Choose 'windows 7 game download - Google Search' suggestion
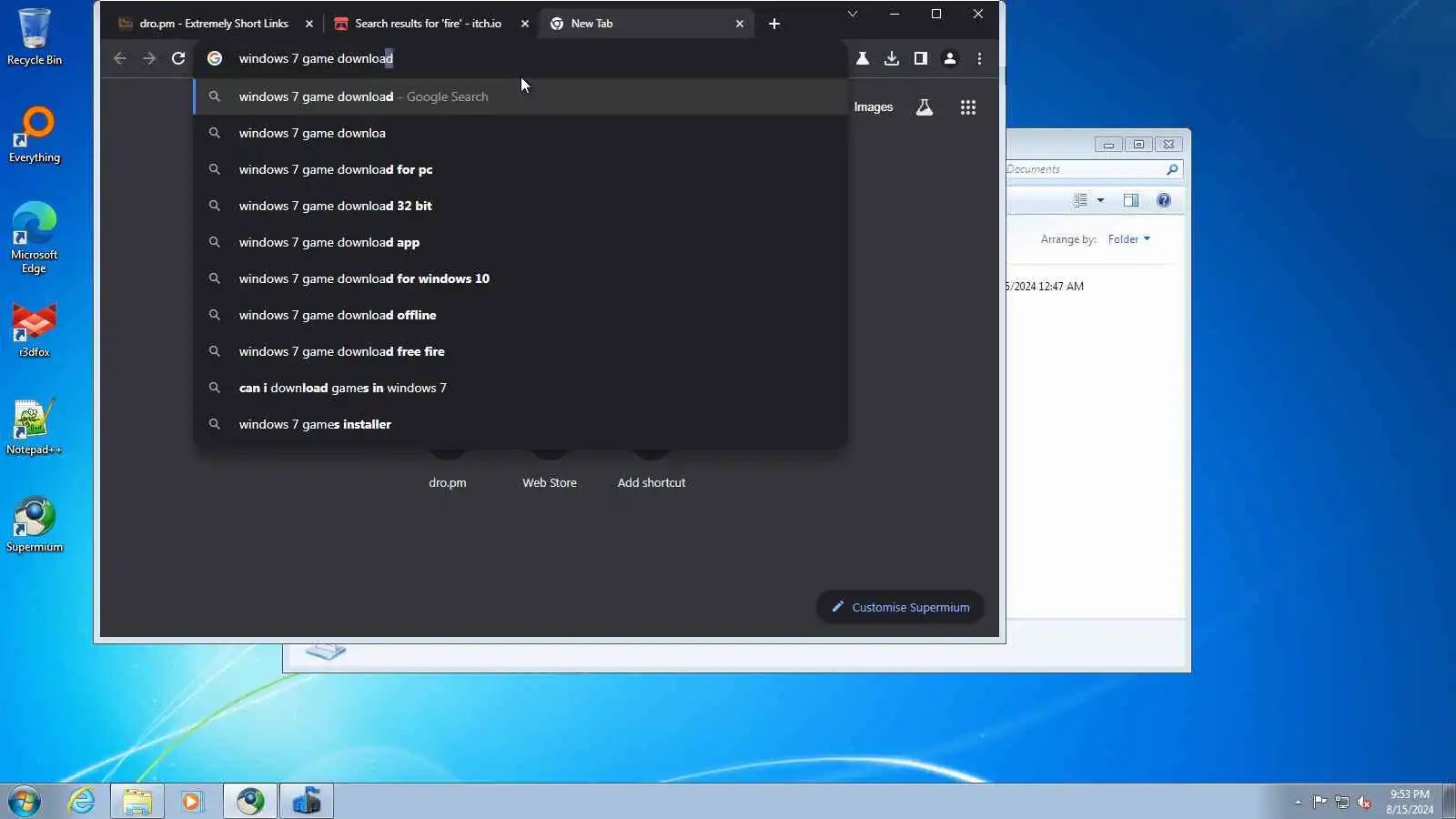The height and width of the screenshot is (819, 1456). 521,96
